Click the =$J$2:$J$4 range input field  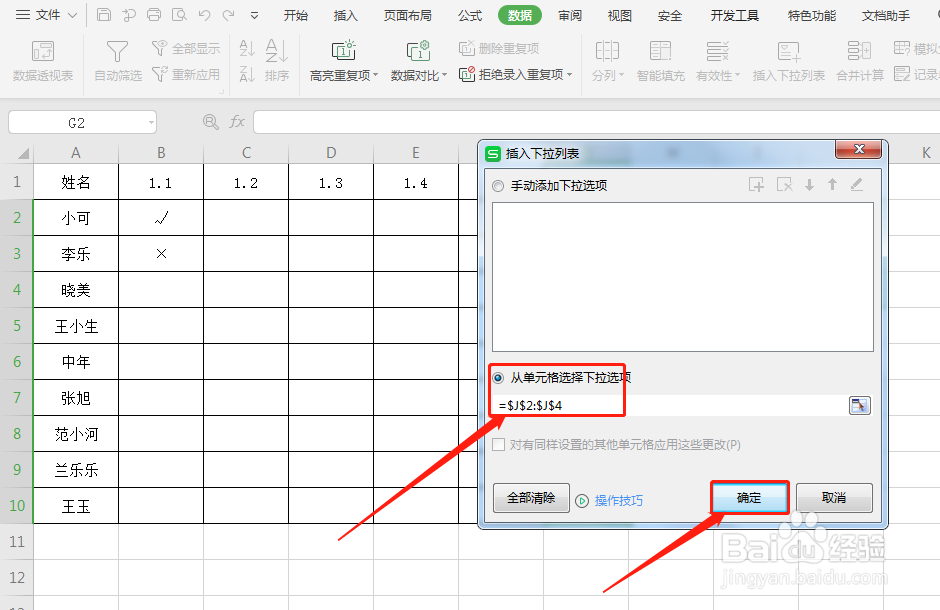point(670,406)
